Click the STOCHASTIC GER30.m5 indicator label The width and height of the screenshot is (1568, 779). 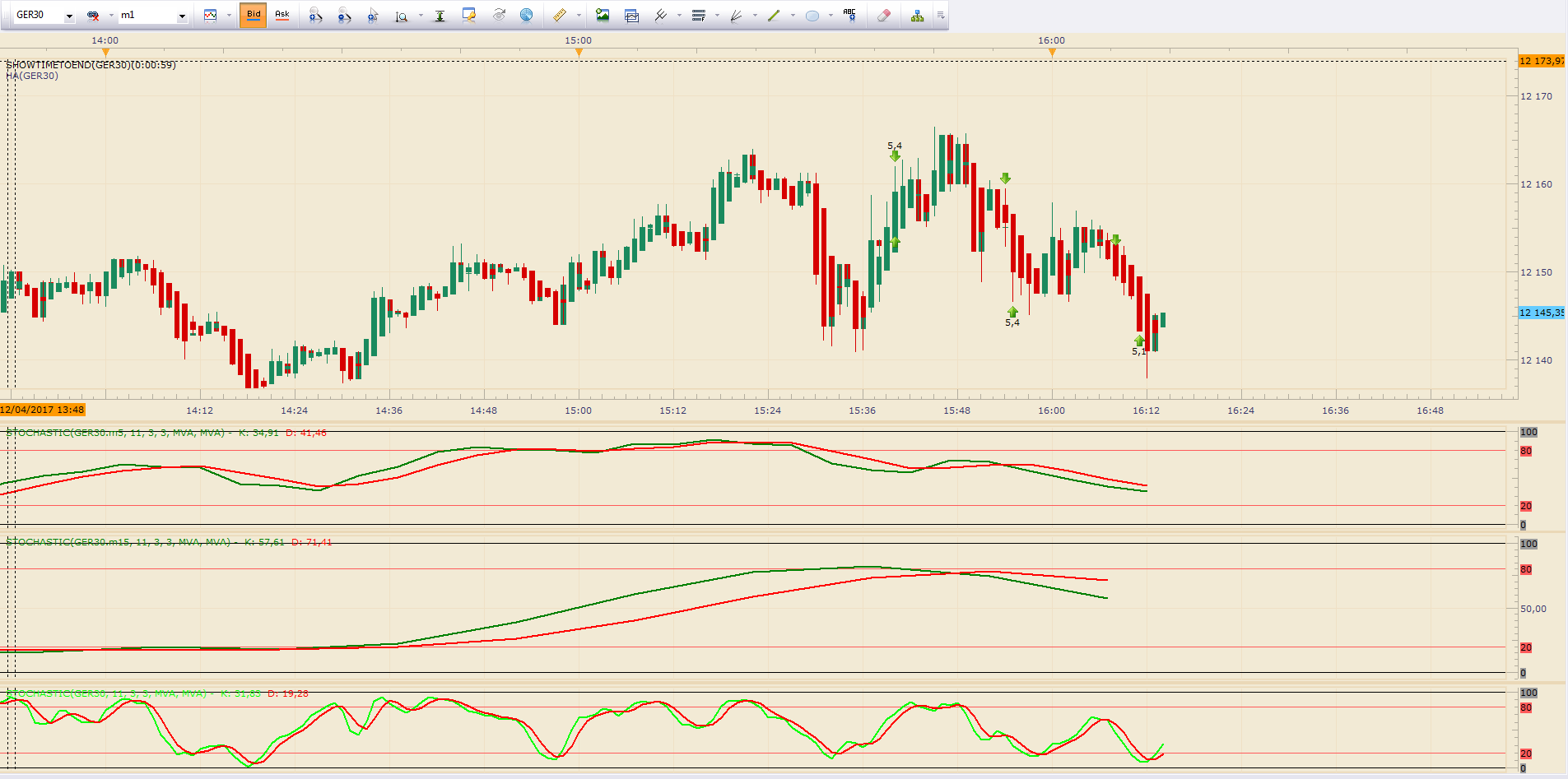[115, 433]
